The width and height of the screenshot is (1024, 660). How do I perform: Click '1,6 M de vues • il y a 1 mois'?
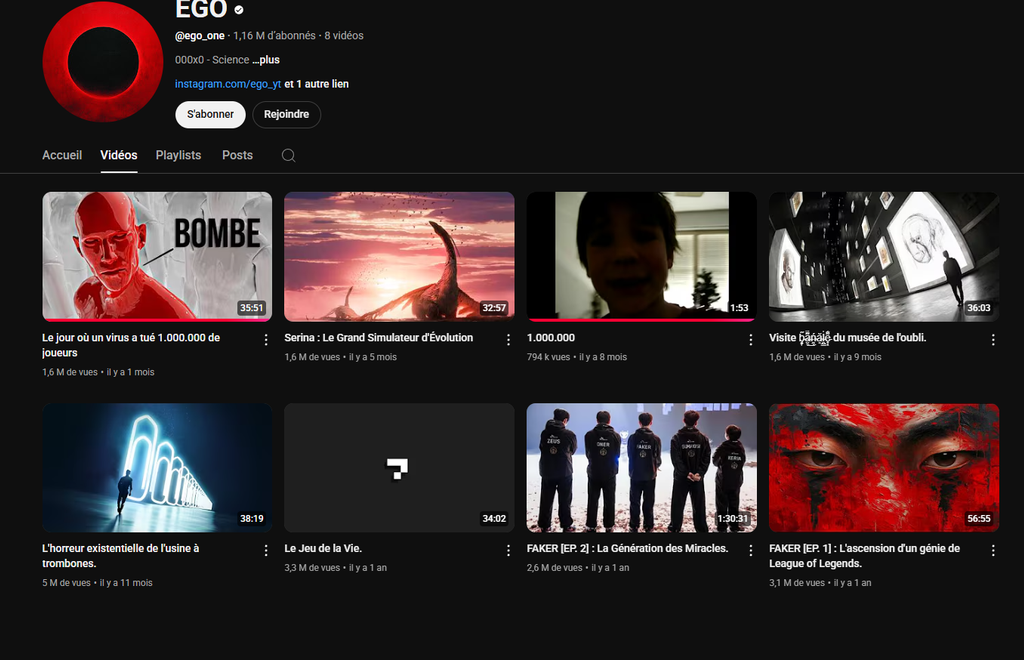(99, 372)
